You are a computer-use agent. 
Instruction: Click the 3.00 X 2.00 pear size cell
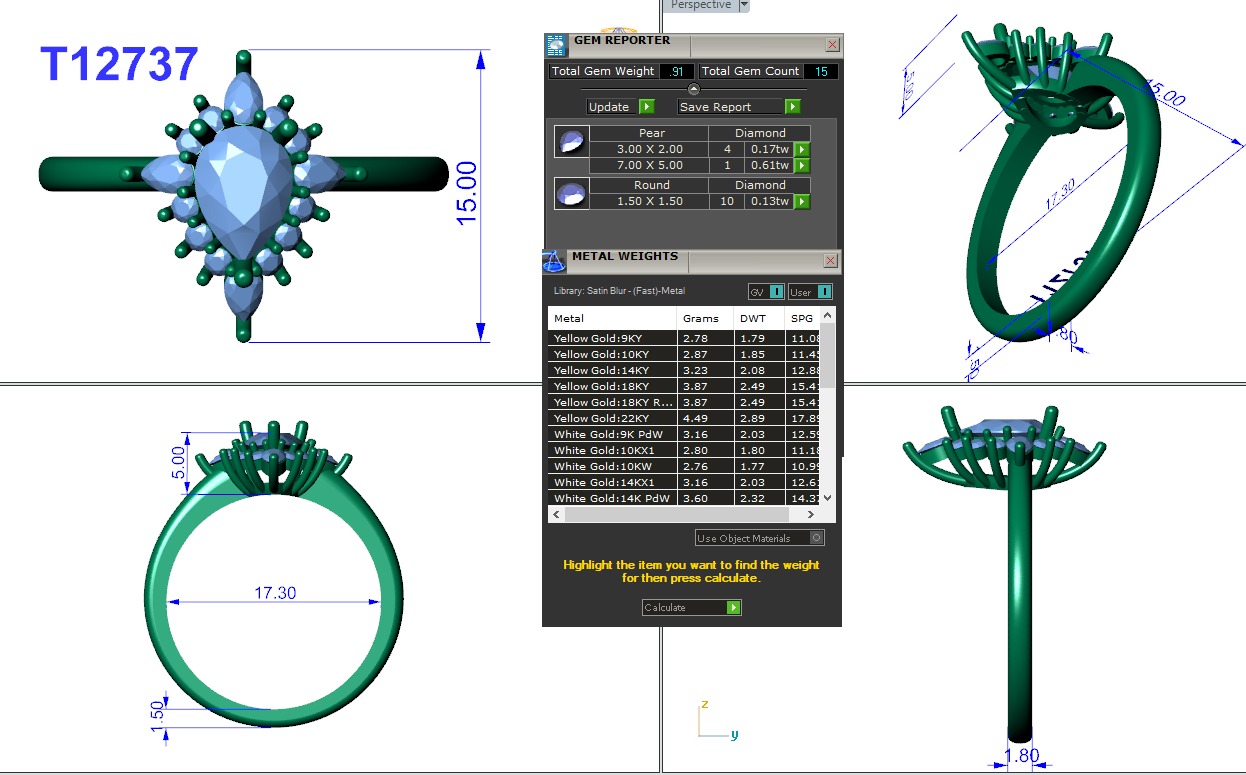pos(650,150)
